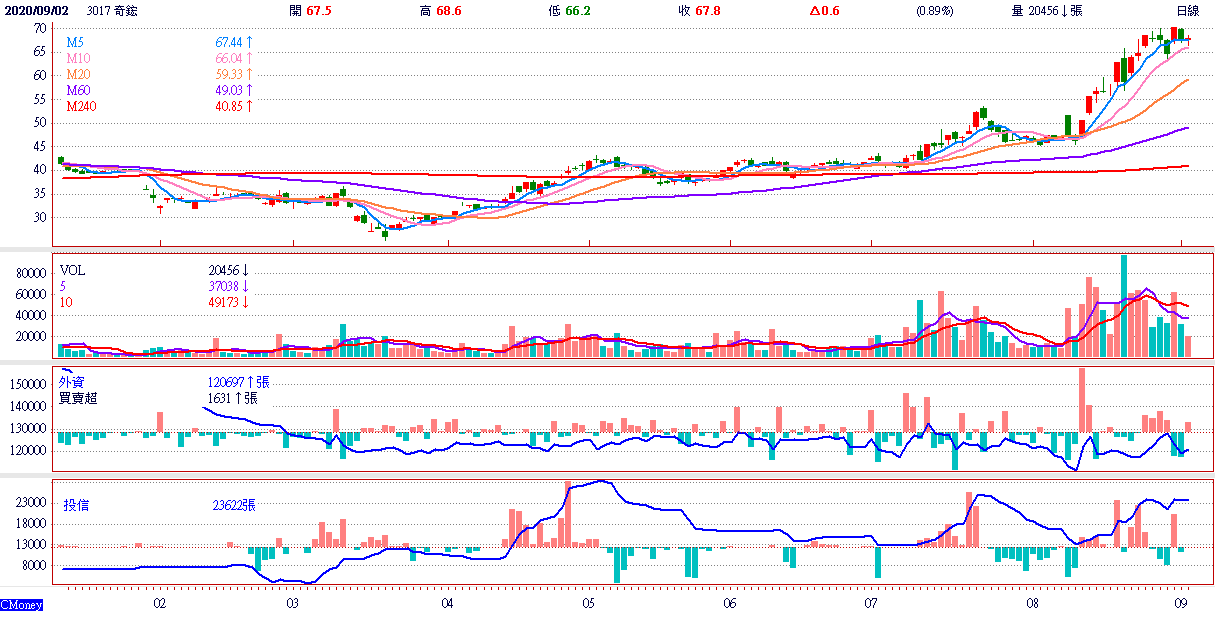Jump to month 05 on the time axis
1215x623 pixels.
(x=588, y=604)
